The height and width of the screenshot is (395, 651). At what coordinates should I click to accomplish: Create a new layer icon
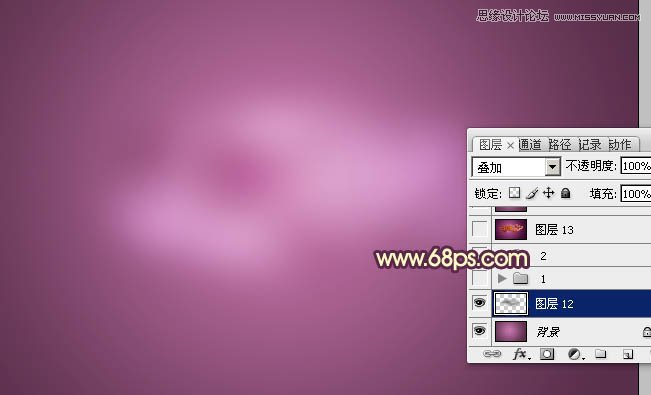point(627,354)
